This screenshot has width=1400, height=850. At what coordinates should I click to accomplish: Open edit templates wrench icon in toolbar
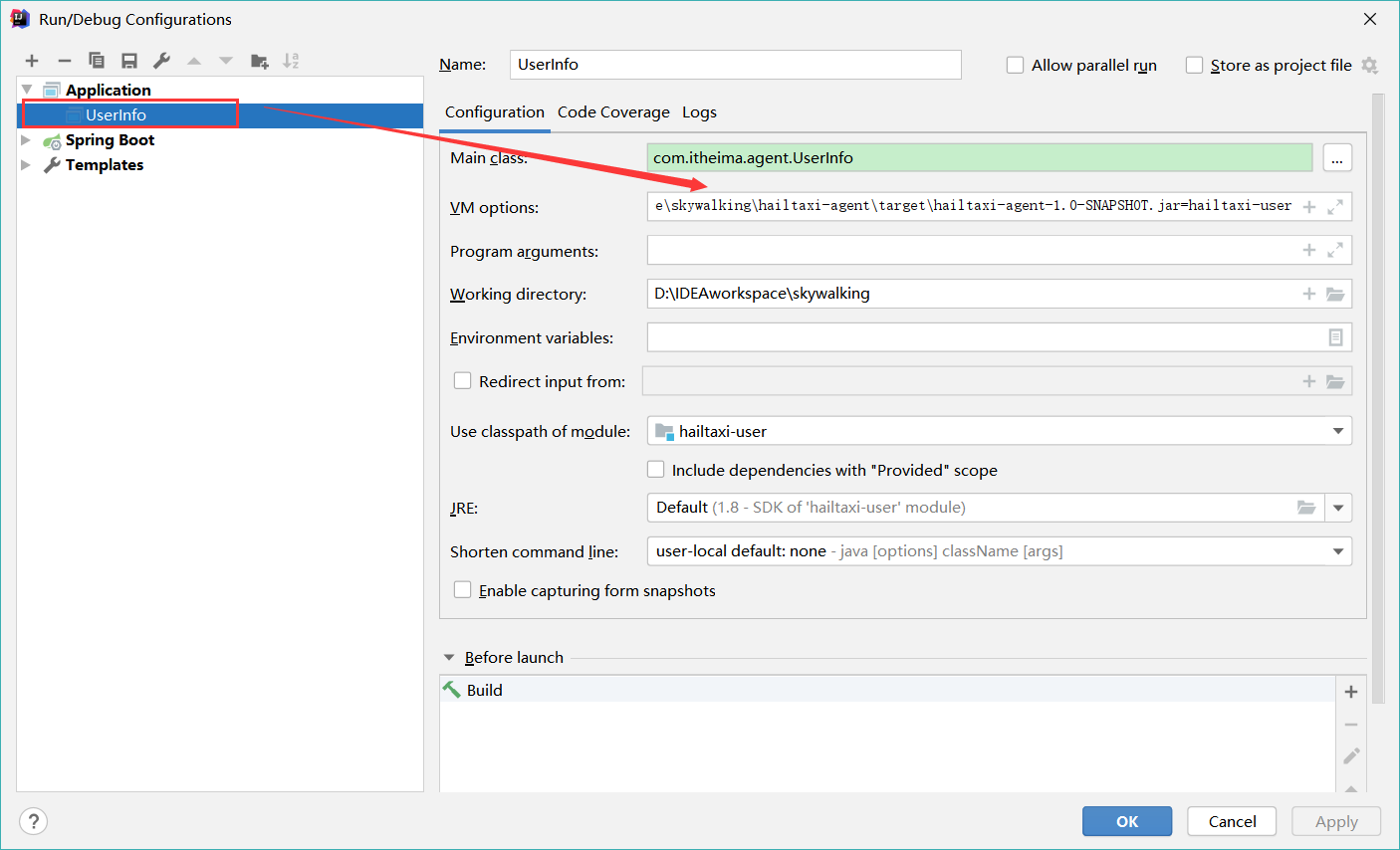coord(161,61)
